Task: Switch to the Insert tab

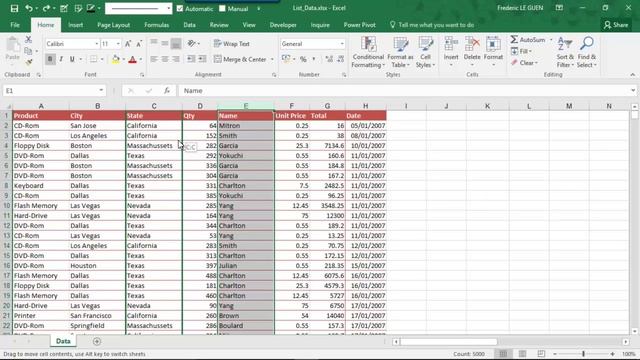Action: (x=76, y=25)
